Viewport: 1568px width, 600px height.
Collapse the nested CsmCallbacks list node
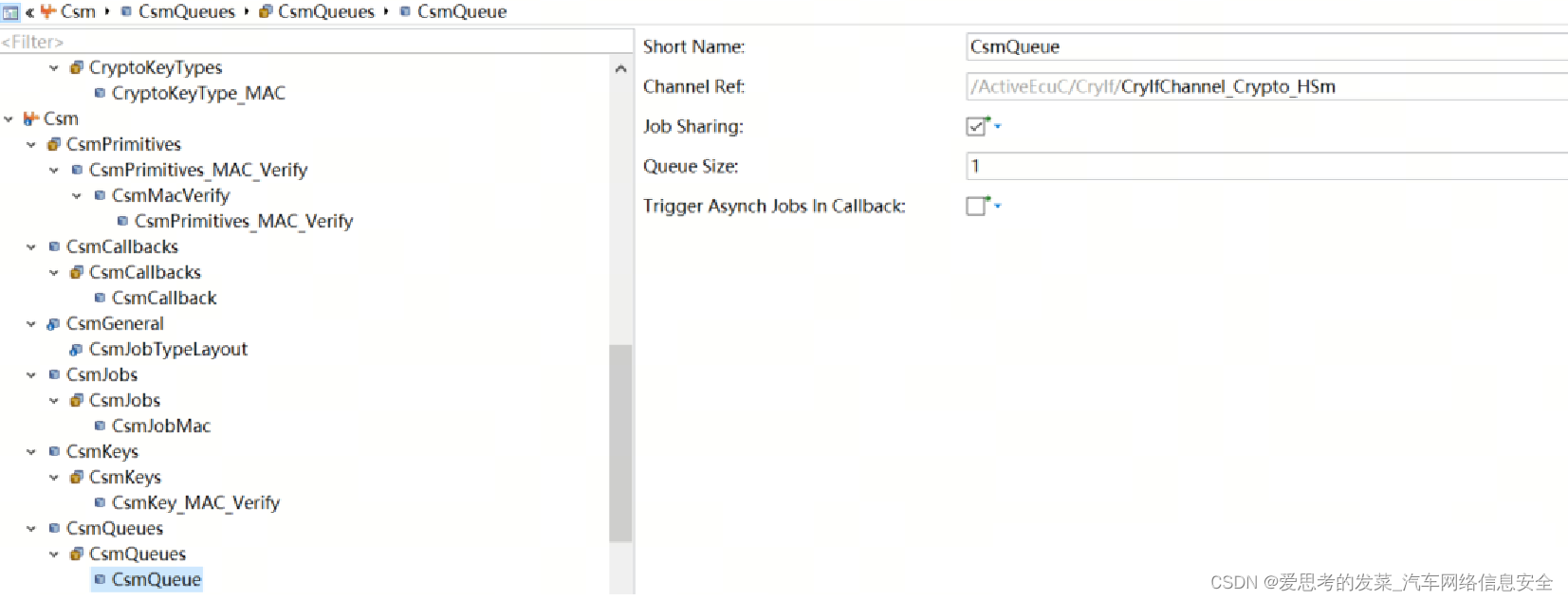click(54, 272)
